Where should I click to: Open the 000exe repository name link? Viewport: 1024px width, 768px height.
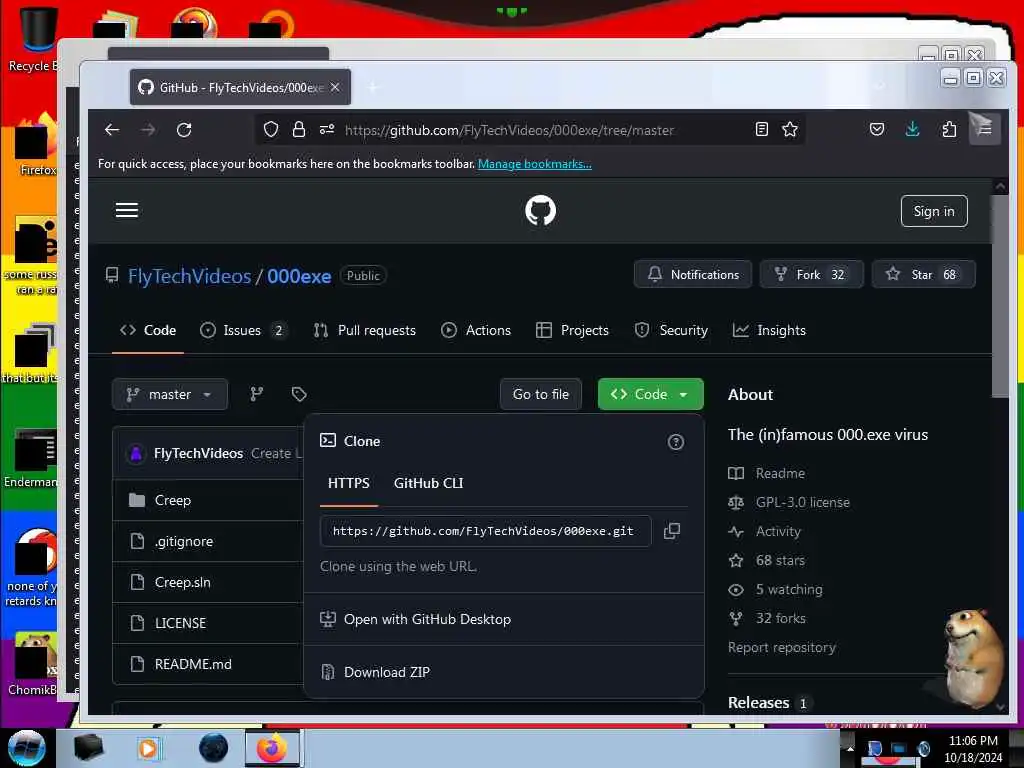[299, 276]
